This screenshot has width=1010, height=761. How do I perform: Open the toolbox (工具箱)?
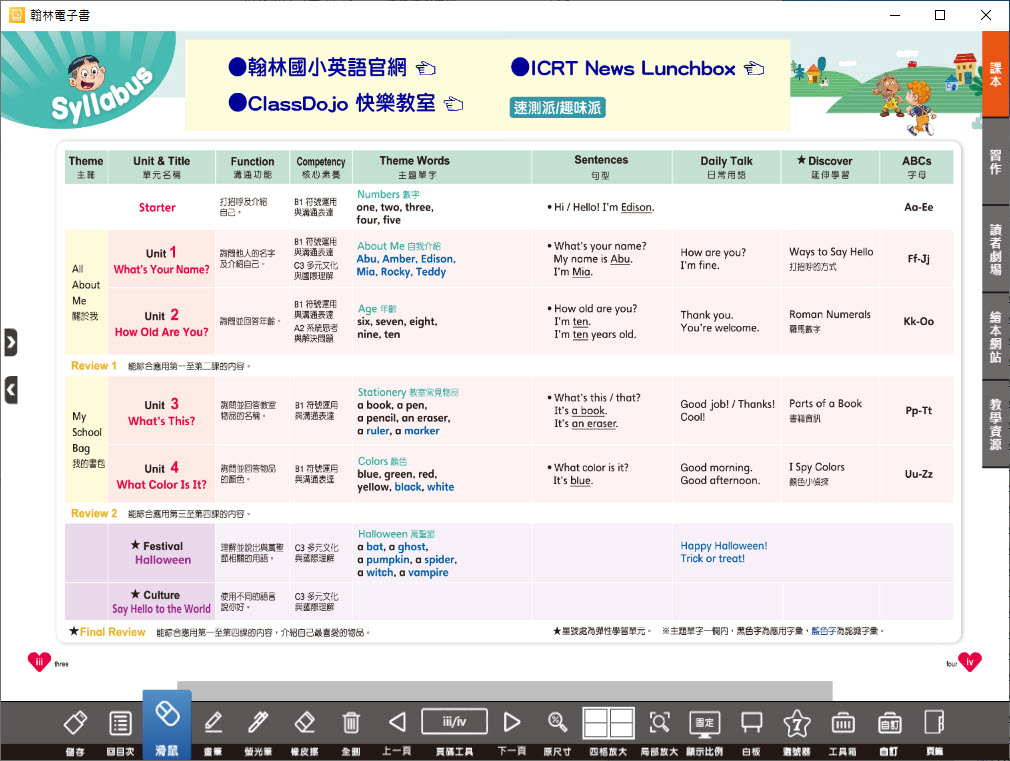tap(842, 724)
